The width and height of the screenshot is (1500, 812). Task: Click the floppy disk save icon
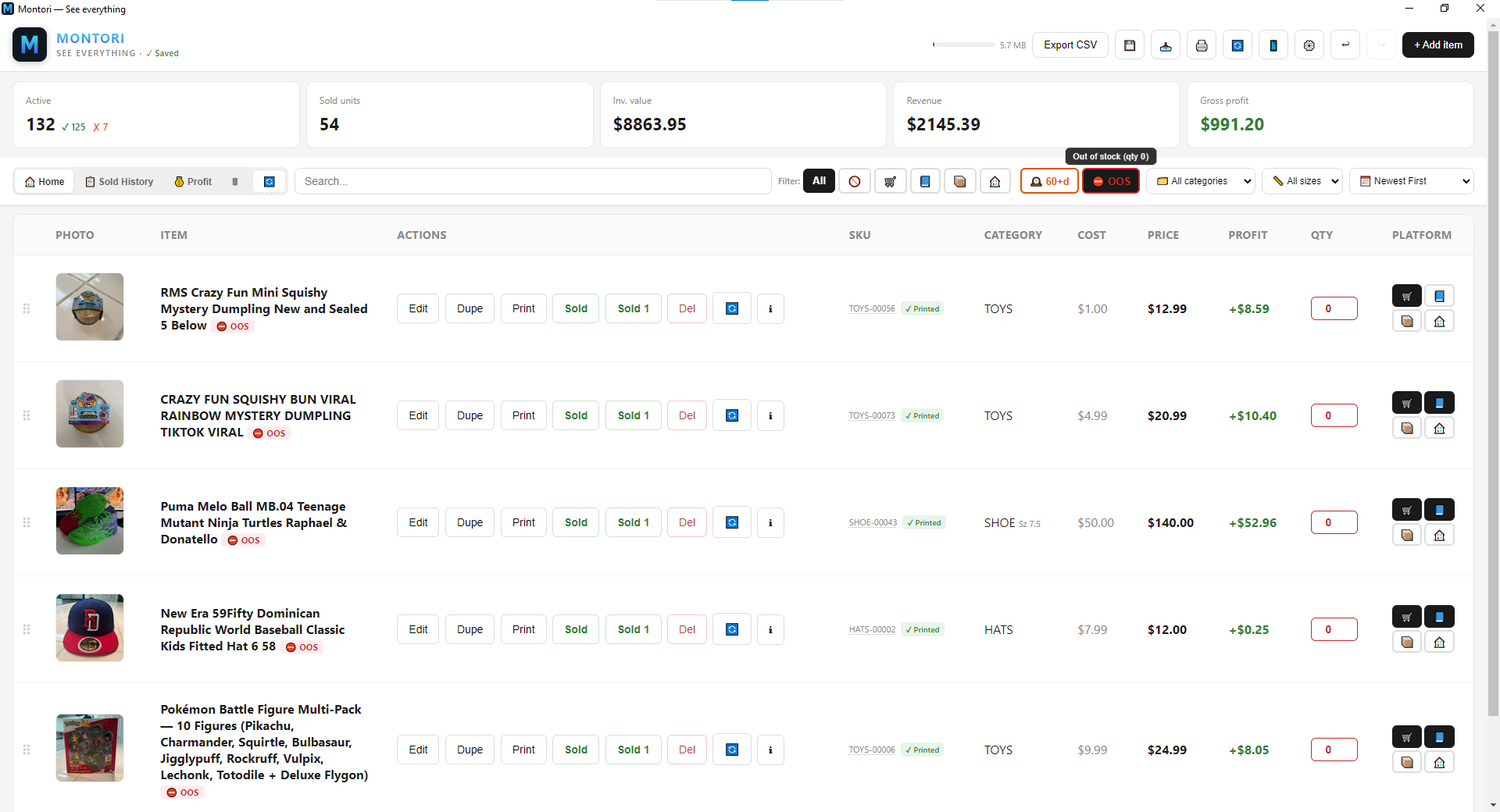click(1130, 45)
